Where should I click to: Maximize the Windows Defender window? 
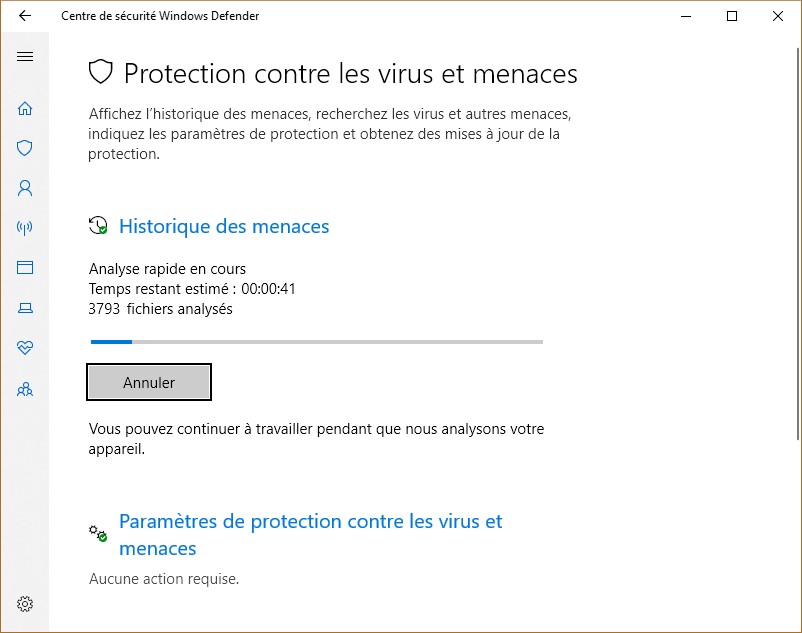pyautogui.click(x=732, y=16)
